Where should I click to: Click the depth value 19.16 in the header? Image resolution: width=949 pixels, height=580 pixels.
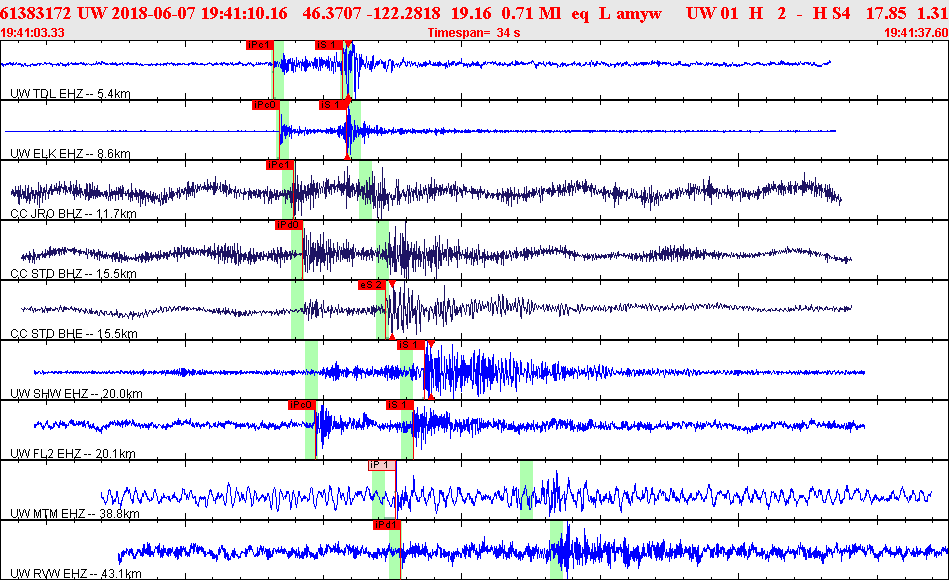pos(470,13)
